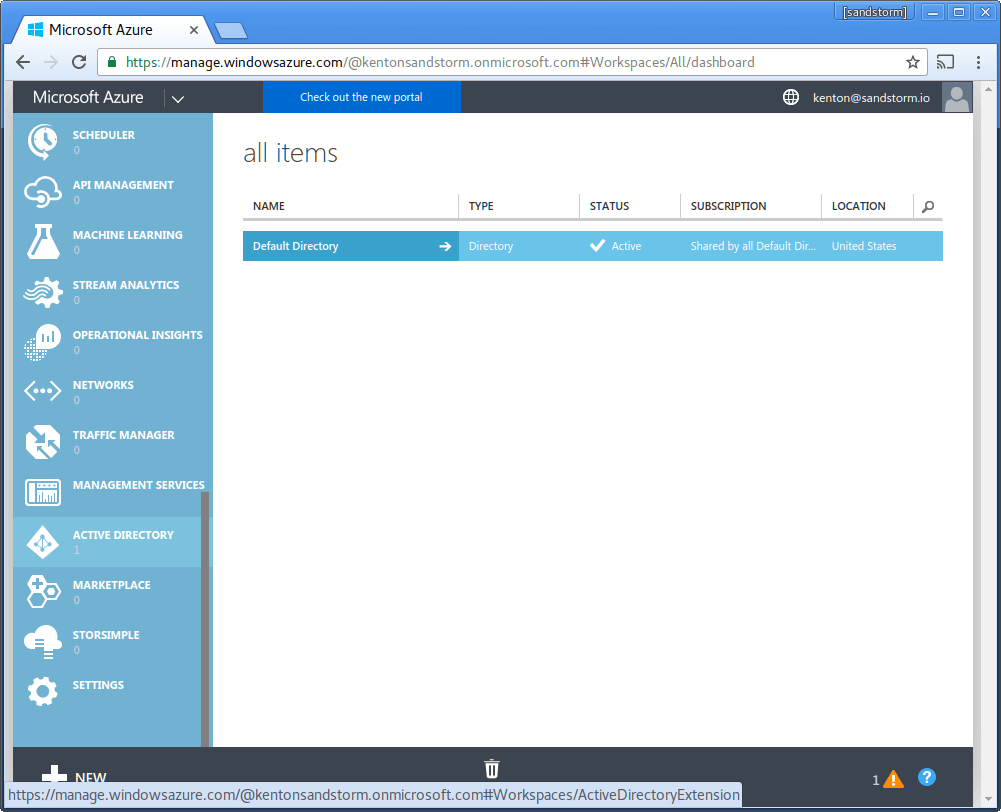Screen dimensions: 1001x812
Task: Click the browser cast icon
Action: [x=945, y=62]
